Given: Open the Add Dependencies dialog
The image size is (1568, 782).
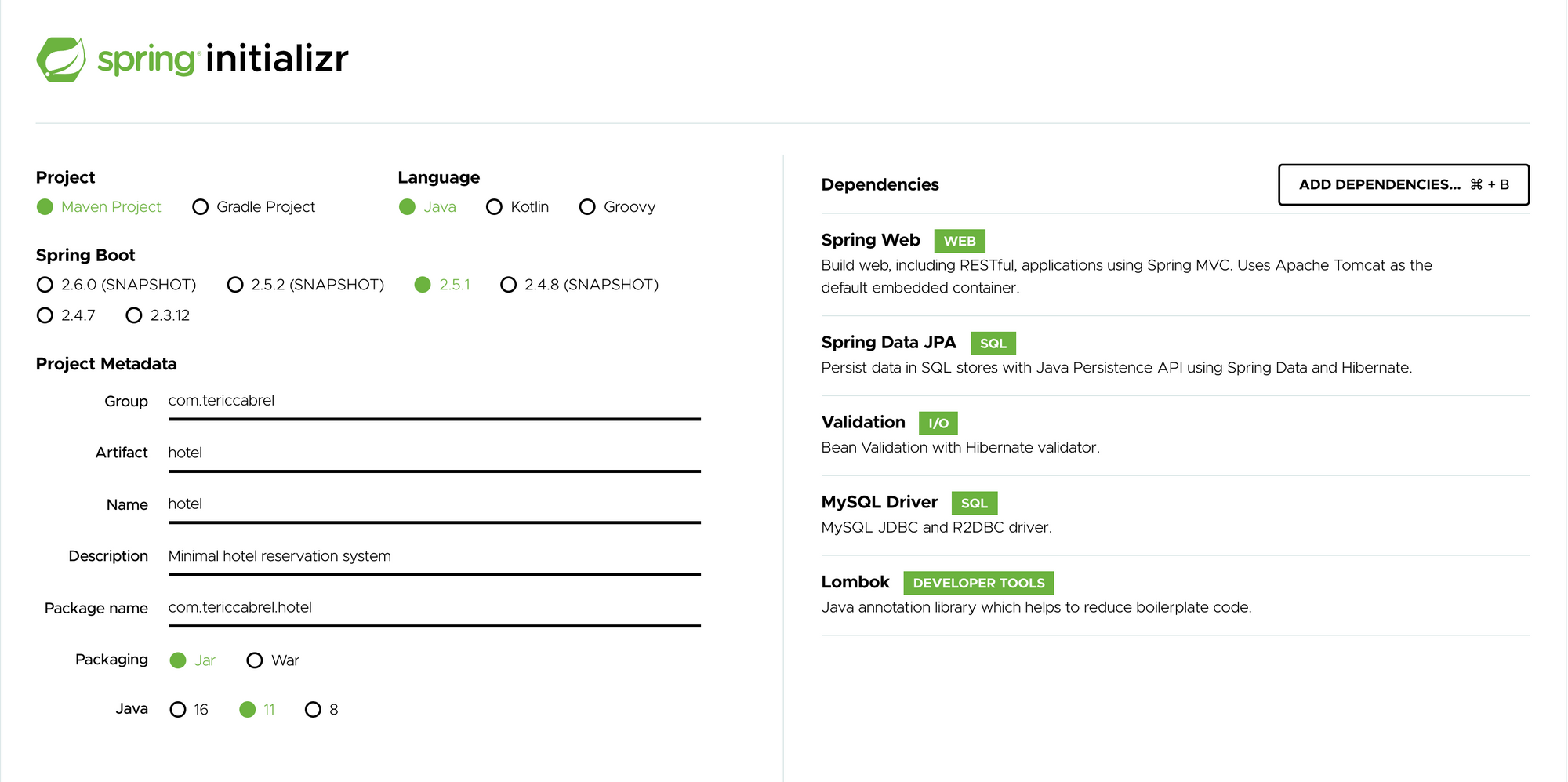Looking at the screenshot, I should [1403, 184].
